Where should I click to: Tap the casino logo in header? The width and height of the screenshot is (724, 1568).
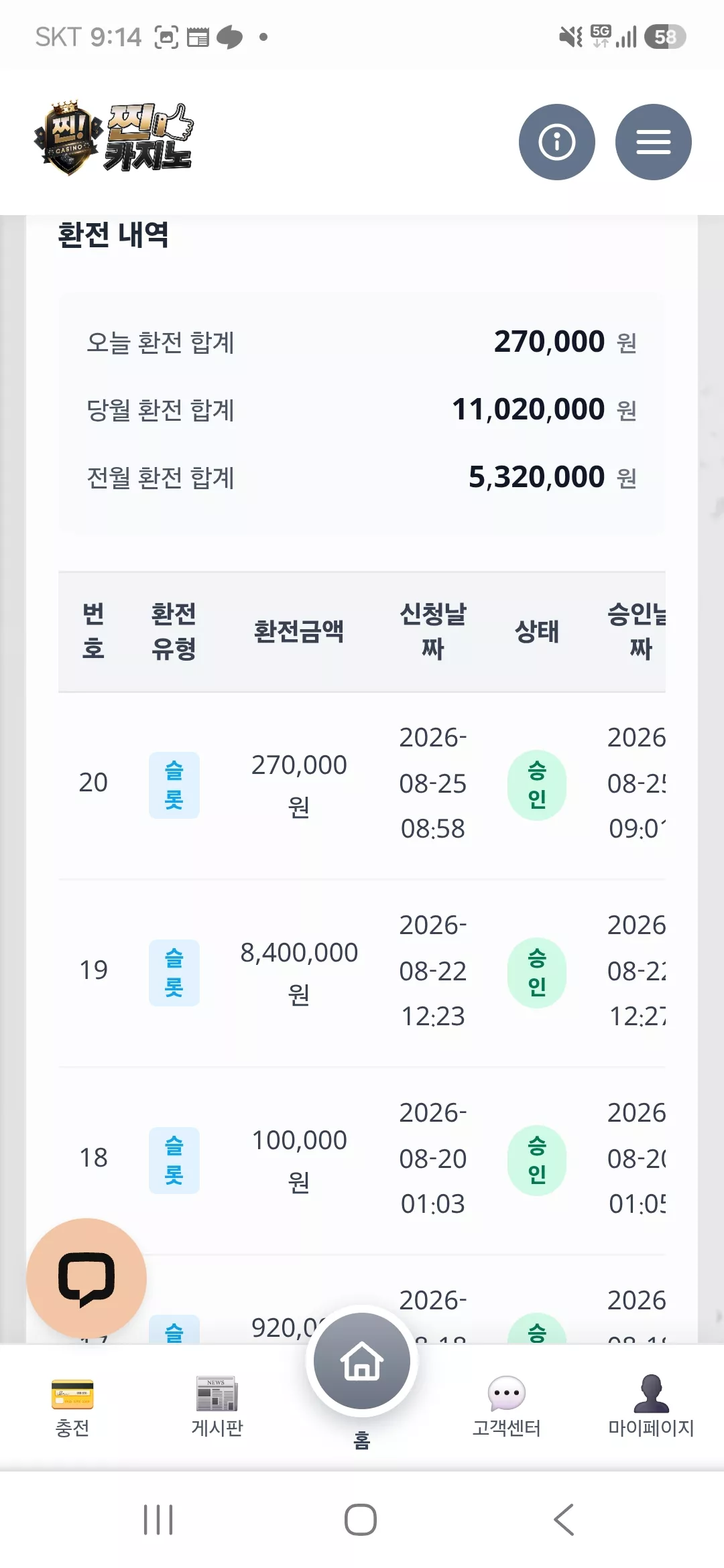pyautogui.click(x=114, y=138)
